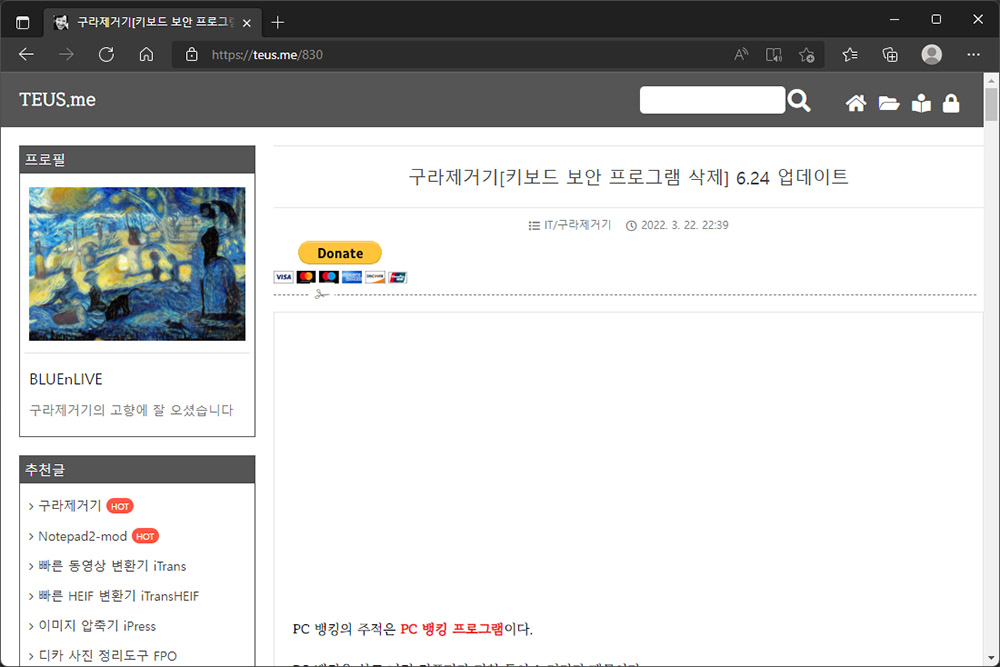Open 빠른 HEIF 변환기 iTransHEIF link
Viewport: 1000px width, 667px height.
pos(119,596)
